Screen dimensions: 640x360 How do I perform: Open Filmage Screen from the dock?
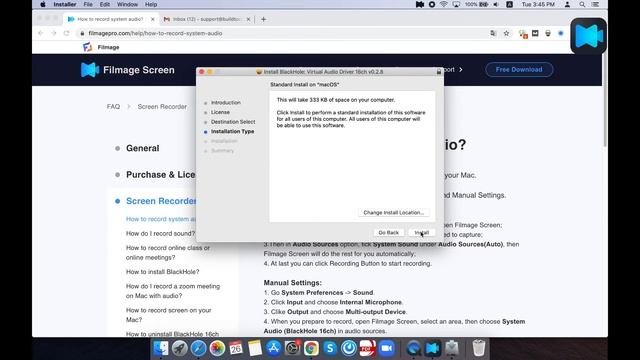(x=433, y=348)
